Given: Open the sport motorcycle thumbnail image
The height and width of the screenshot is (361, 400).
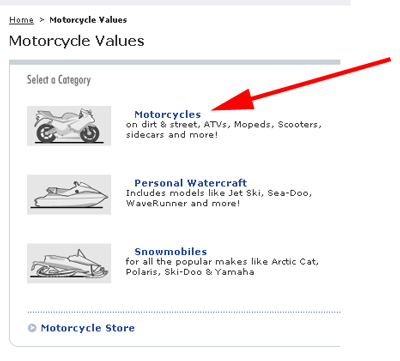Looking at the screenshot, I should tap(69, 126).
